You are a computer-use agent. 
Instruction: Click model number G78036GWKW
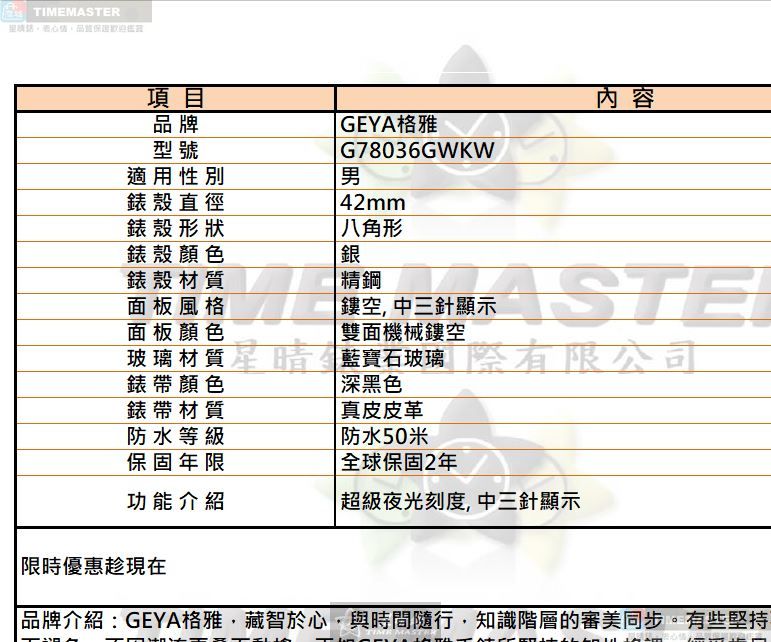pyautogui.click(x=417, y=150)
